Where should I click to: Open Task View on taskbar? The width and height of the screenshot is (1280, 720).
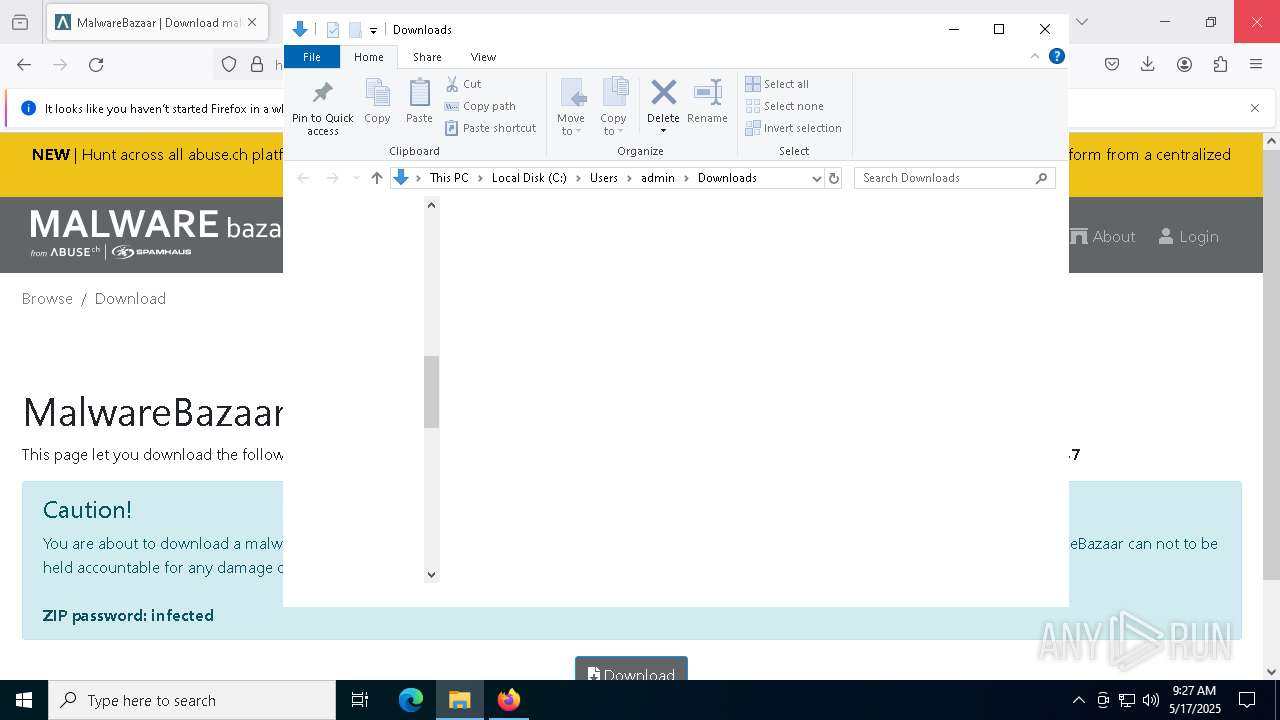(360, 700)
